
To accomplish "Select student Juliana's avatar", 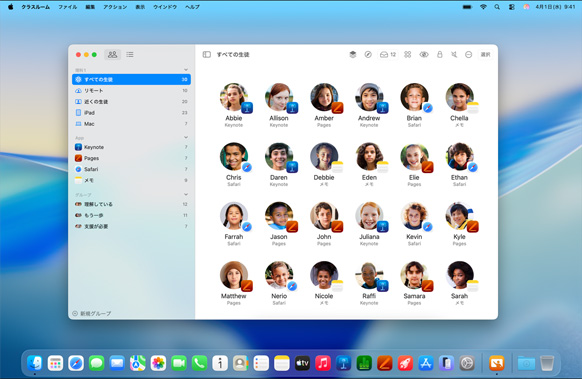I will tap(369, 216).
